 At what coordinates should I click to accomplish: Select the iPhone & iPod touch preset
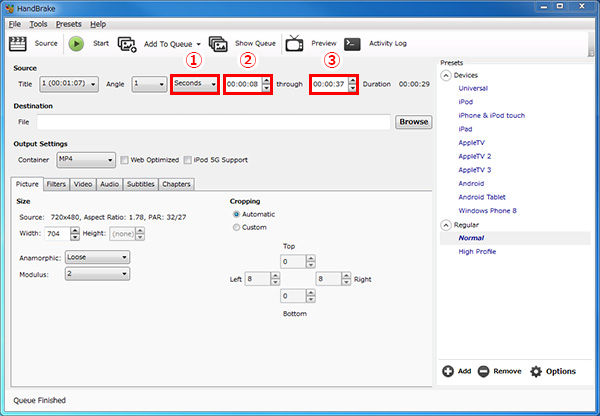tap(491, 116)
